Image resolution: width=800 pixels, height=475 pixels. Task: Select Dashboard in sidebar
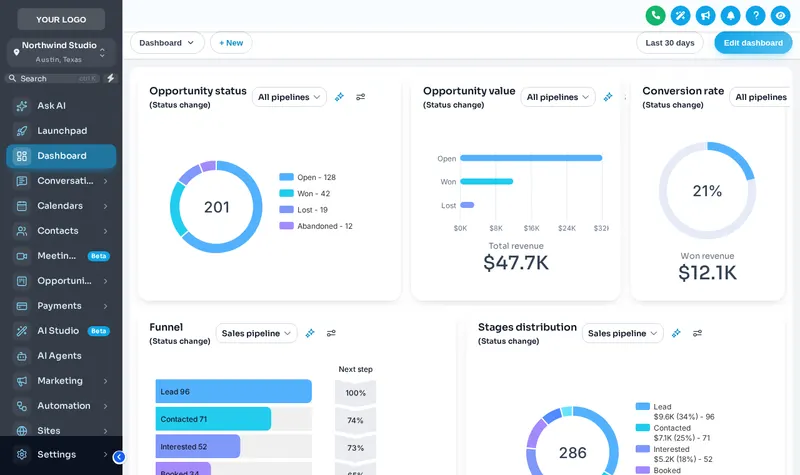point(61,156)
